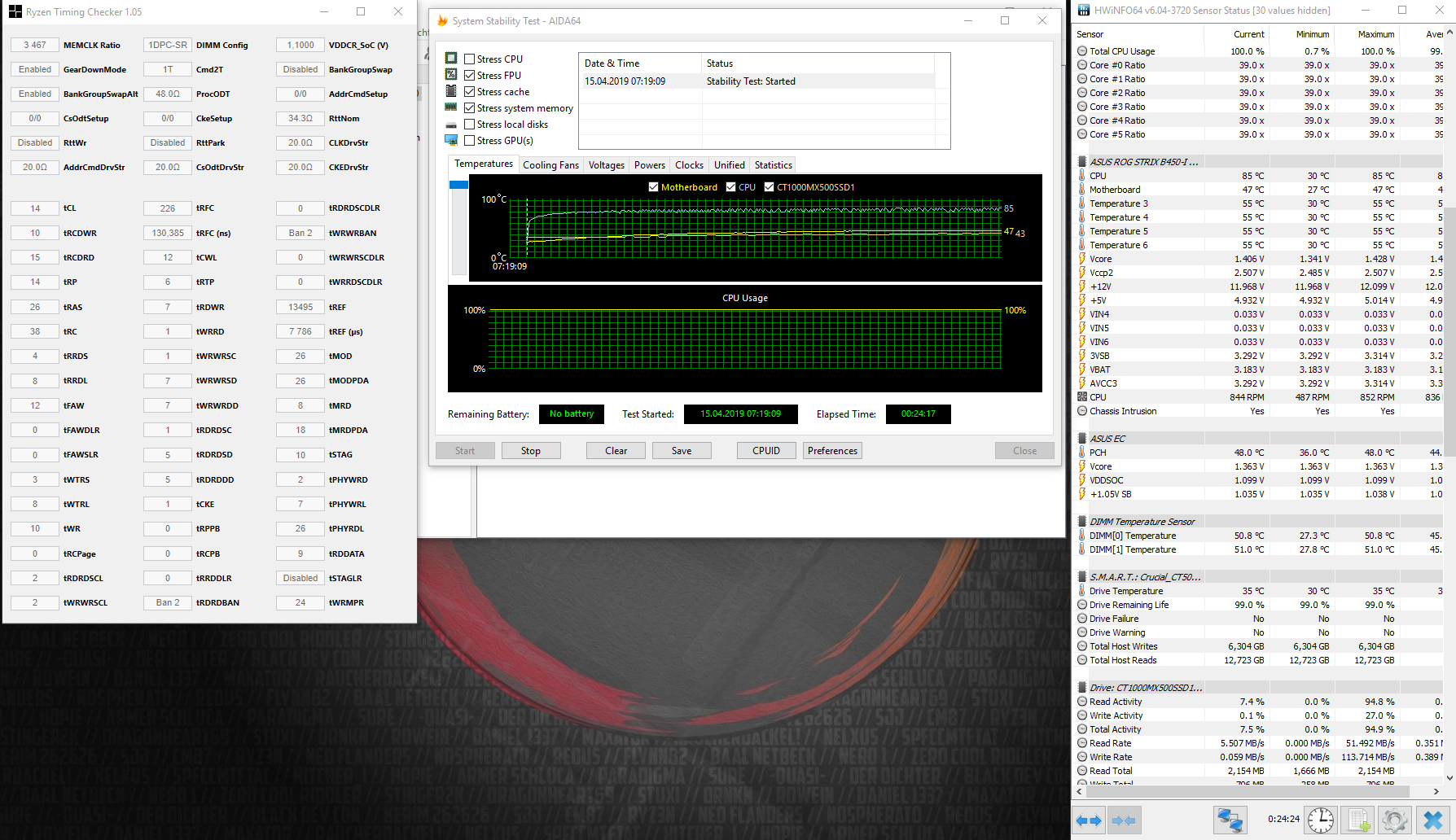Viewport: 1456px width, 840px height.
Task: Open the Statistics tab
Action: click(x=774, y=165)
